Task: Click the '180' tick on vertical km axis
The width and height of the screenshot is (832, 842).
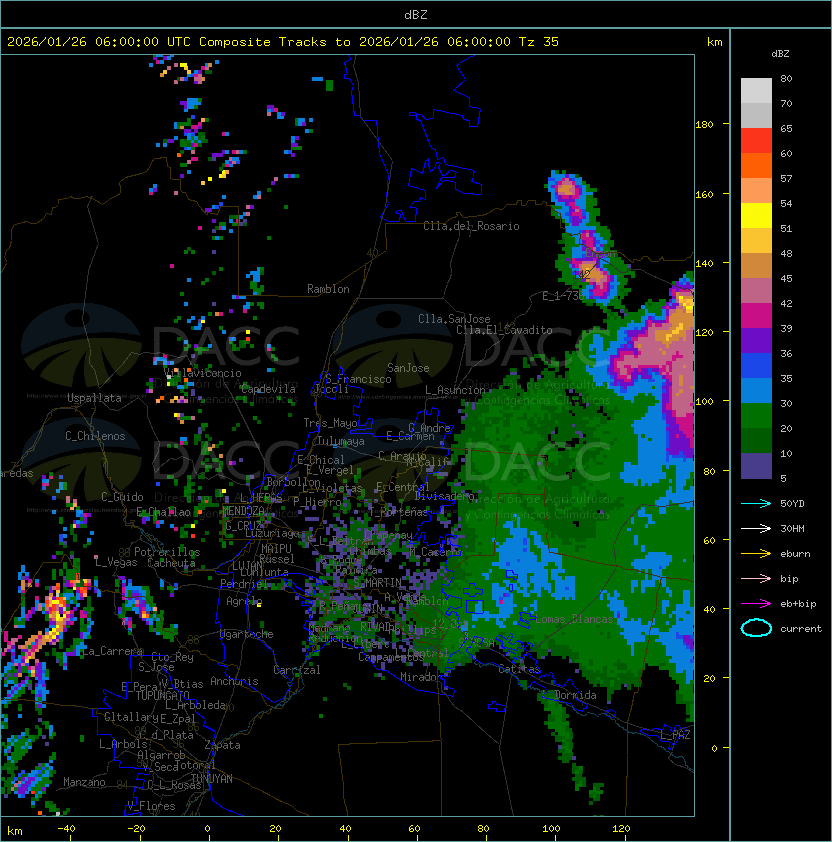Action: click(704, 125)
